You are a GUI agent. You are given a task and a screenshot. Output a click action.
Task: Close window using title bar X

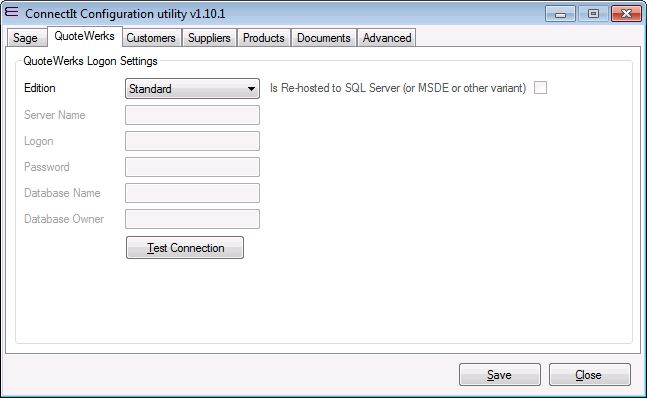point(626,14)
